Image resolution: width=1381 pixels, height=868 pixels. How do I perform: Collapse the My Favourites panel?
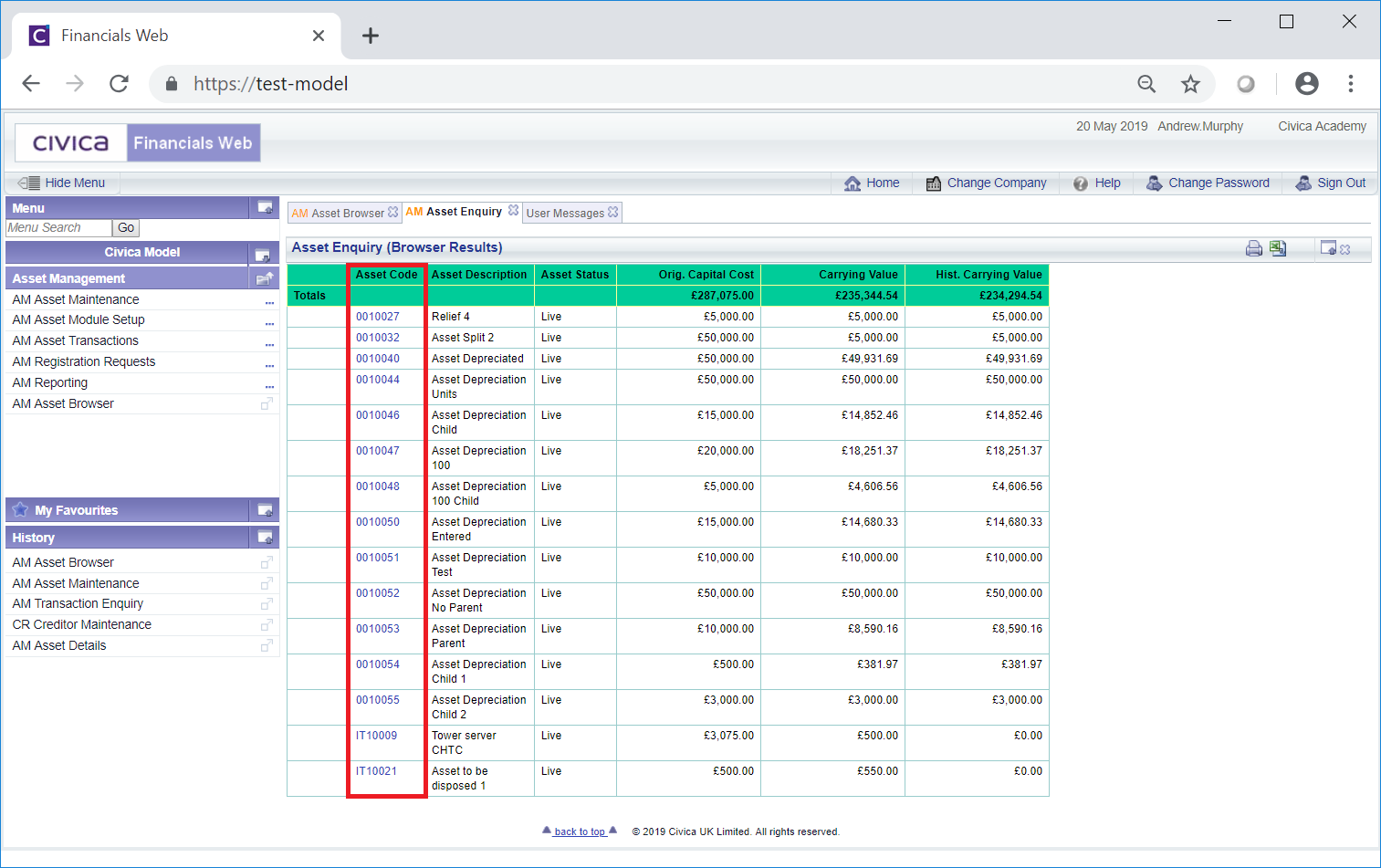pyautogui.click(x=265, y=510)
